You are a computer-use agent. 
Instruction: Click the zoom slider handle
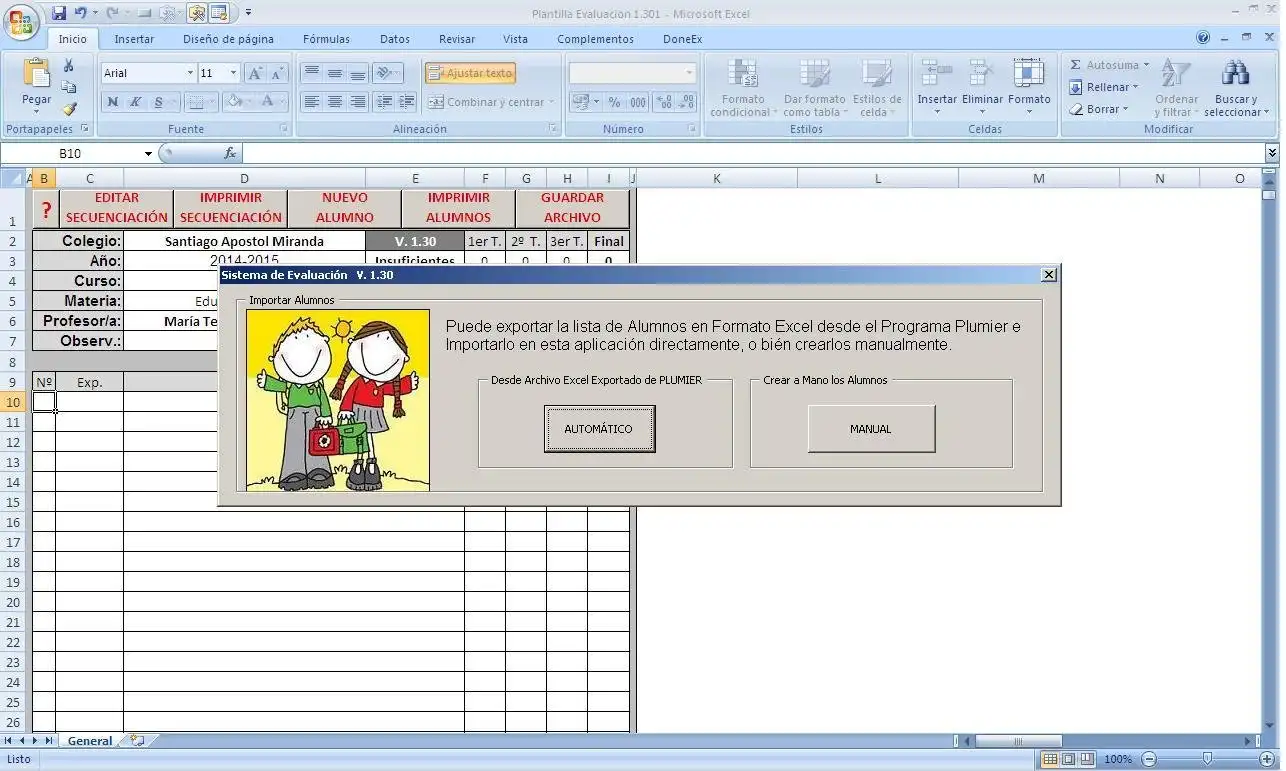click(1207, 759)
